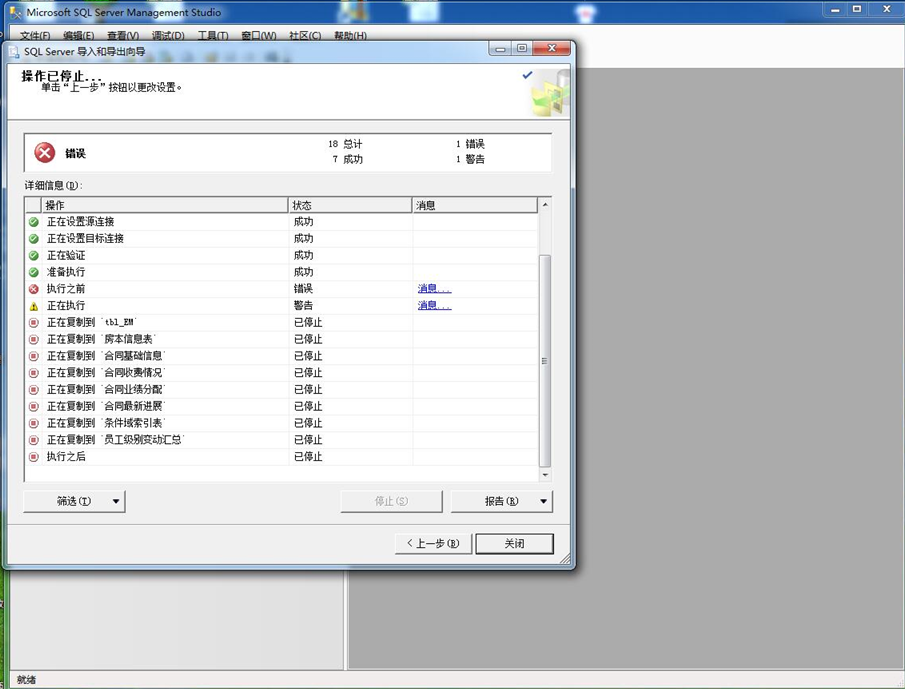
Task: Click the warning triangle icon of 正在执行 row
Action: click(33, 306)
